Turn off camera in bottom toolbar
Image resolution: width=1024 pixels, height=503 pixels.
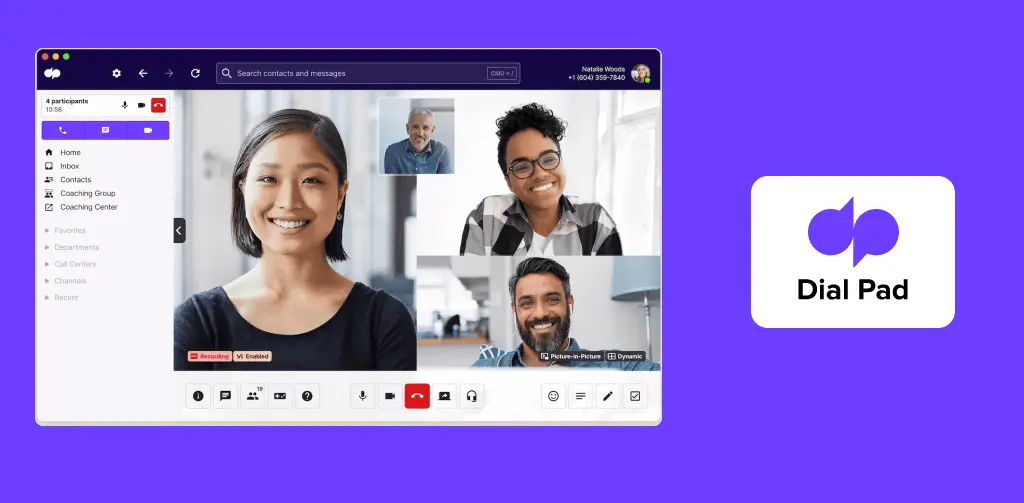(390, 396)
